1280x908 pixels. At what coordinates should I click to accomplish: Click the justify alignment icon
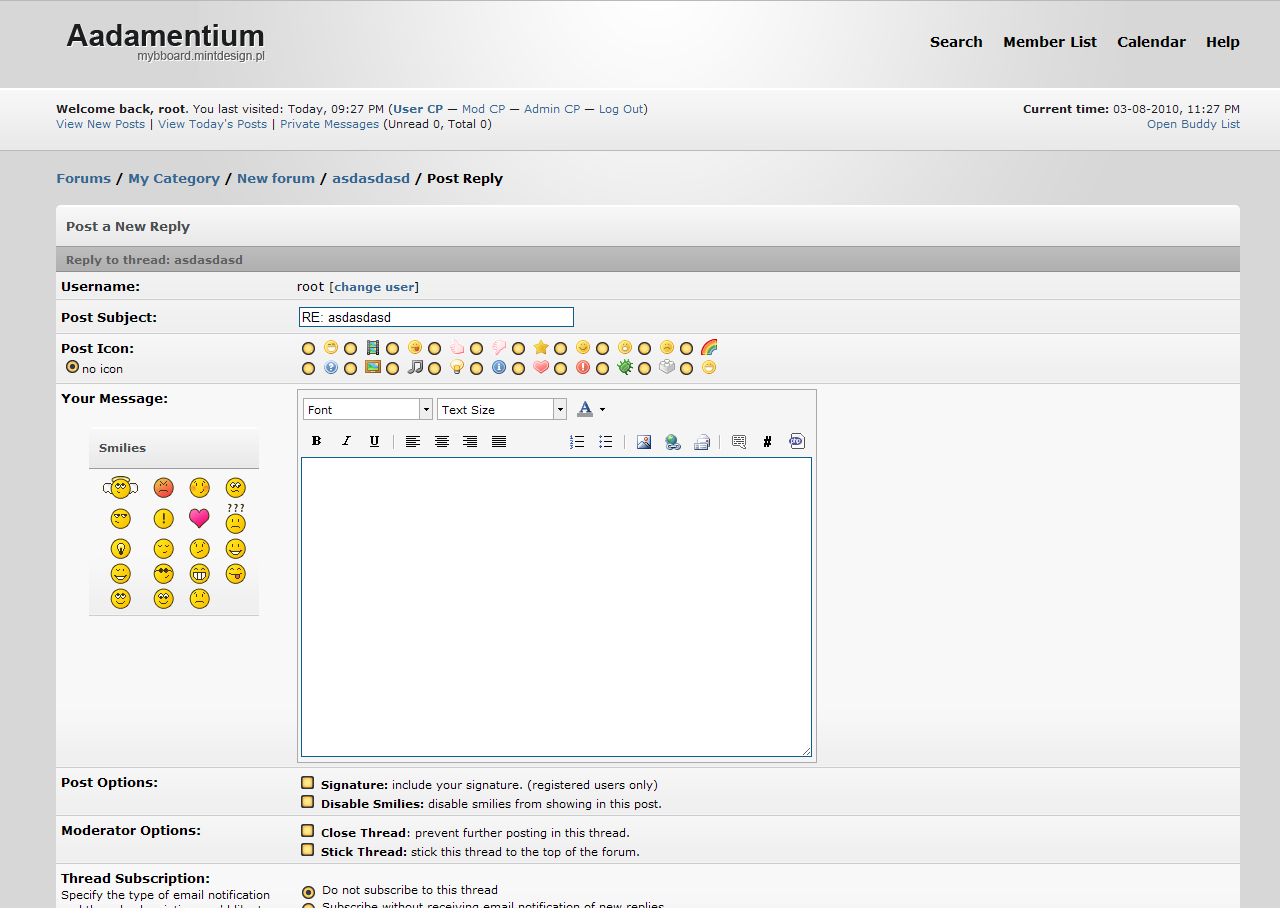pos(499,441)
